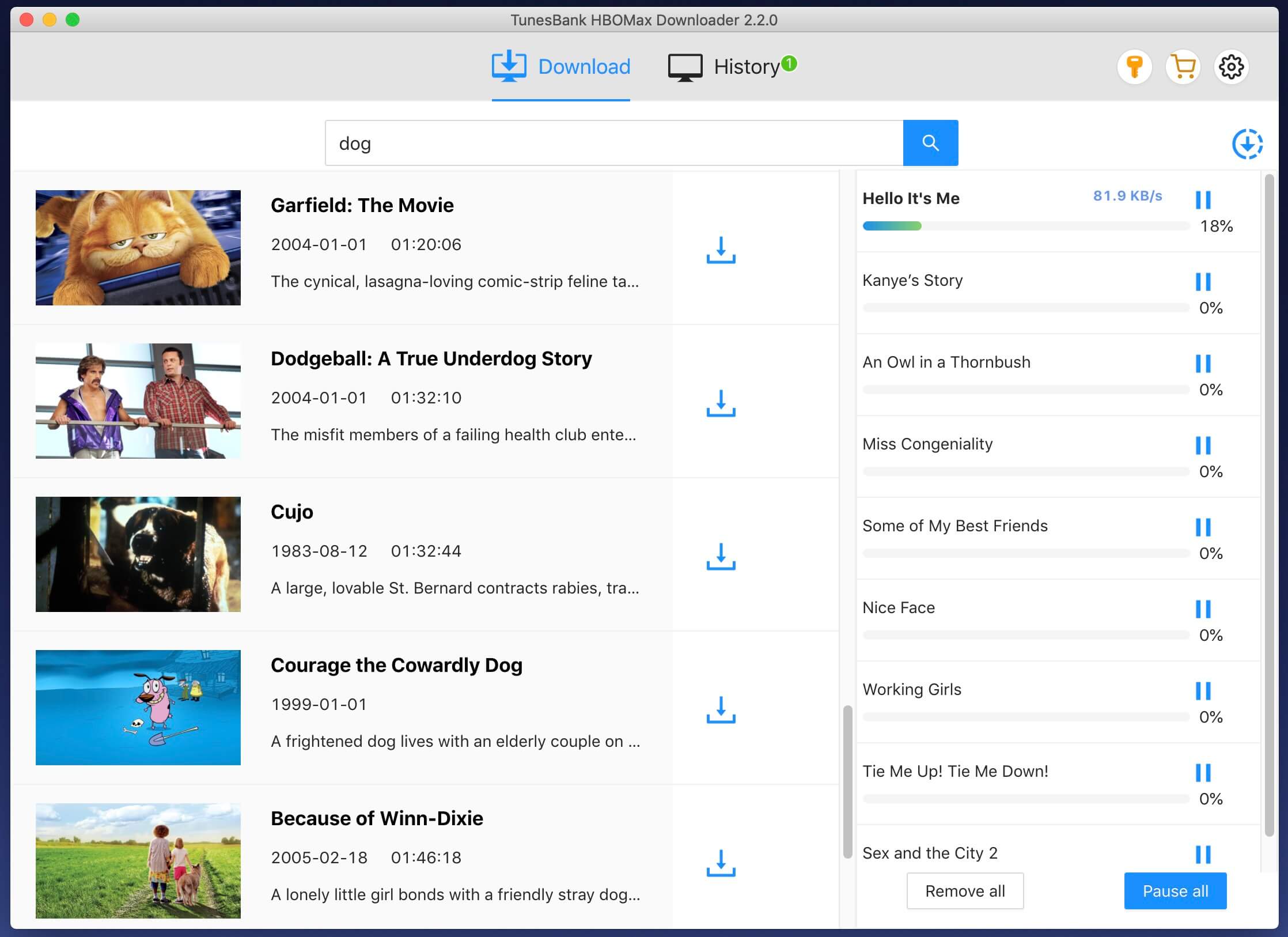Pause An Owl in a Thornbush download
The height and width of the screenshot is (937, 1288).
(1203, 364)
